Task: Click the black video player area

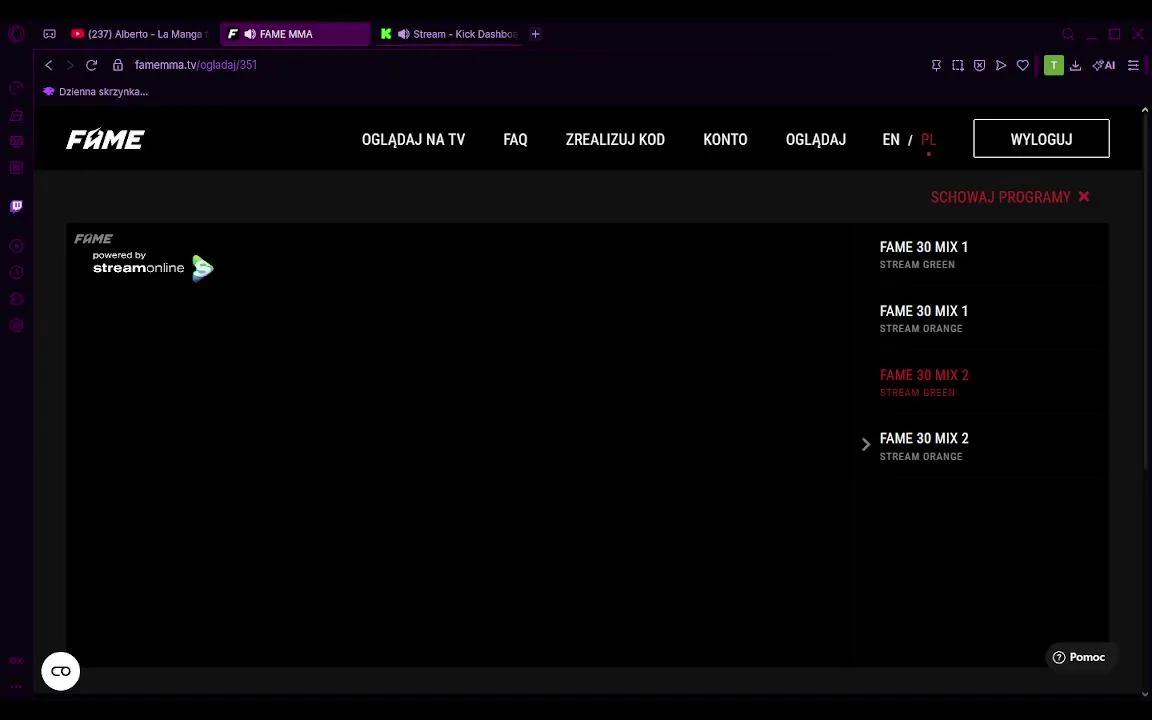Action: pos(460,445)
